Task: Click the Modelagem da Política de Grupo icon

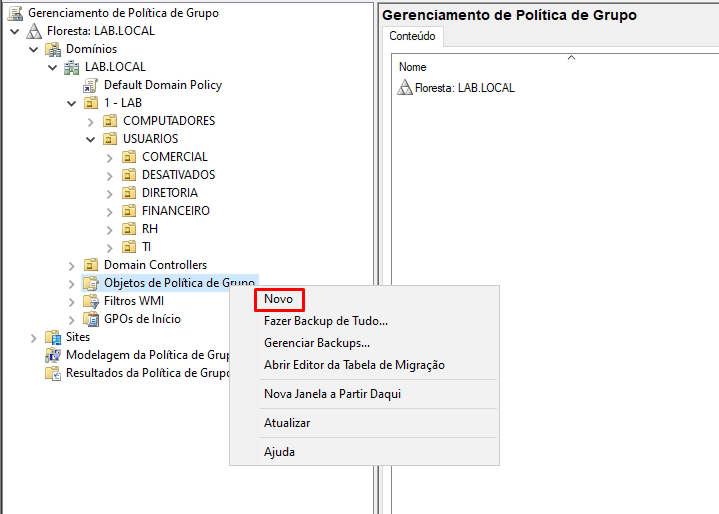Action: click(x=53, y=355)
